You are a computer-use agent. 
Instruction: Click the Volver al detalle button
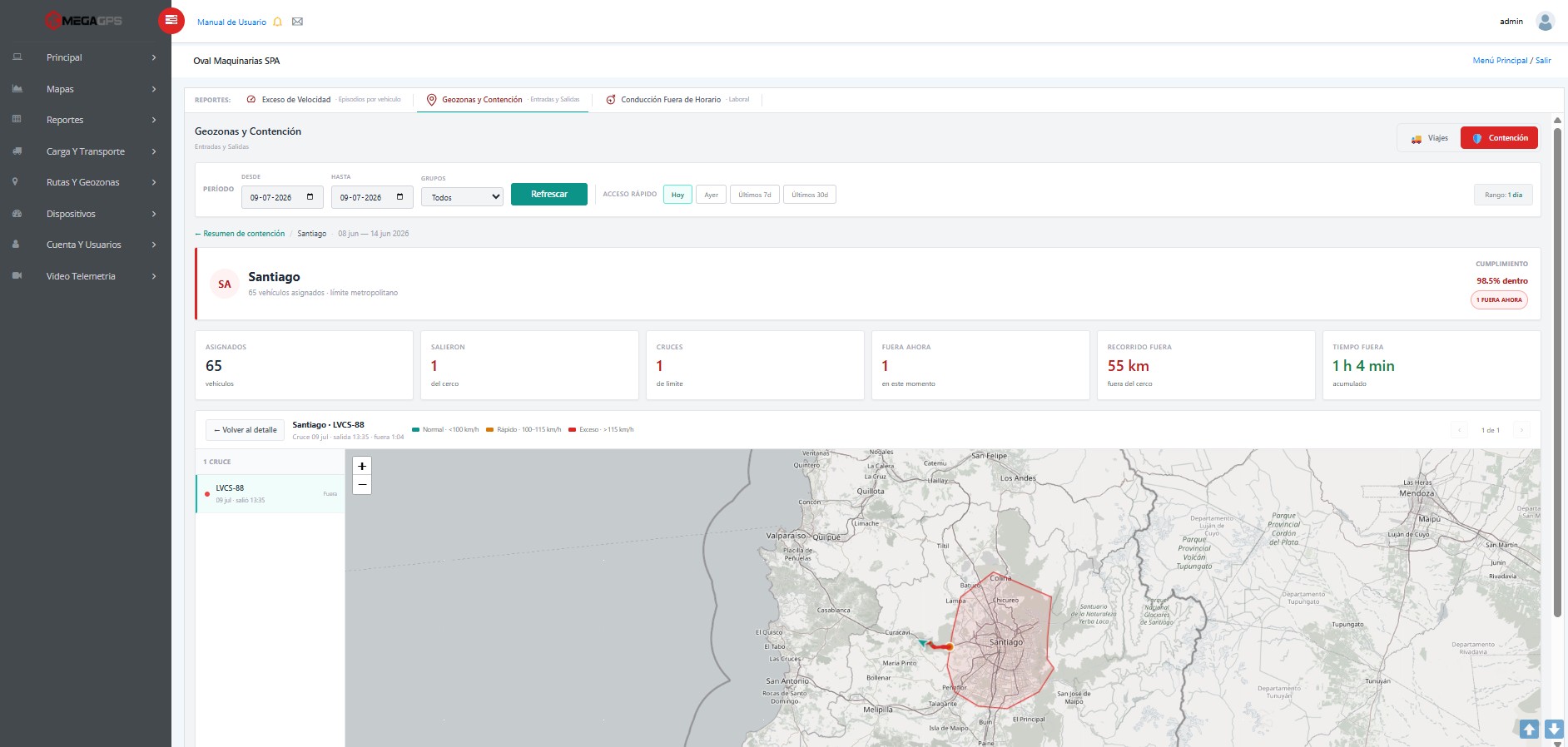point(245,430)
